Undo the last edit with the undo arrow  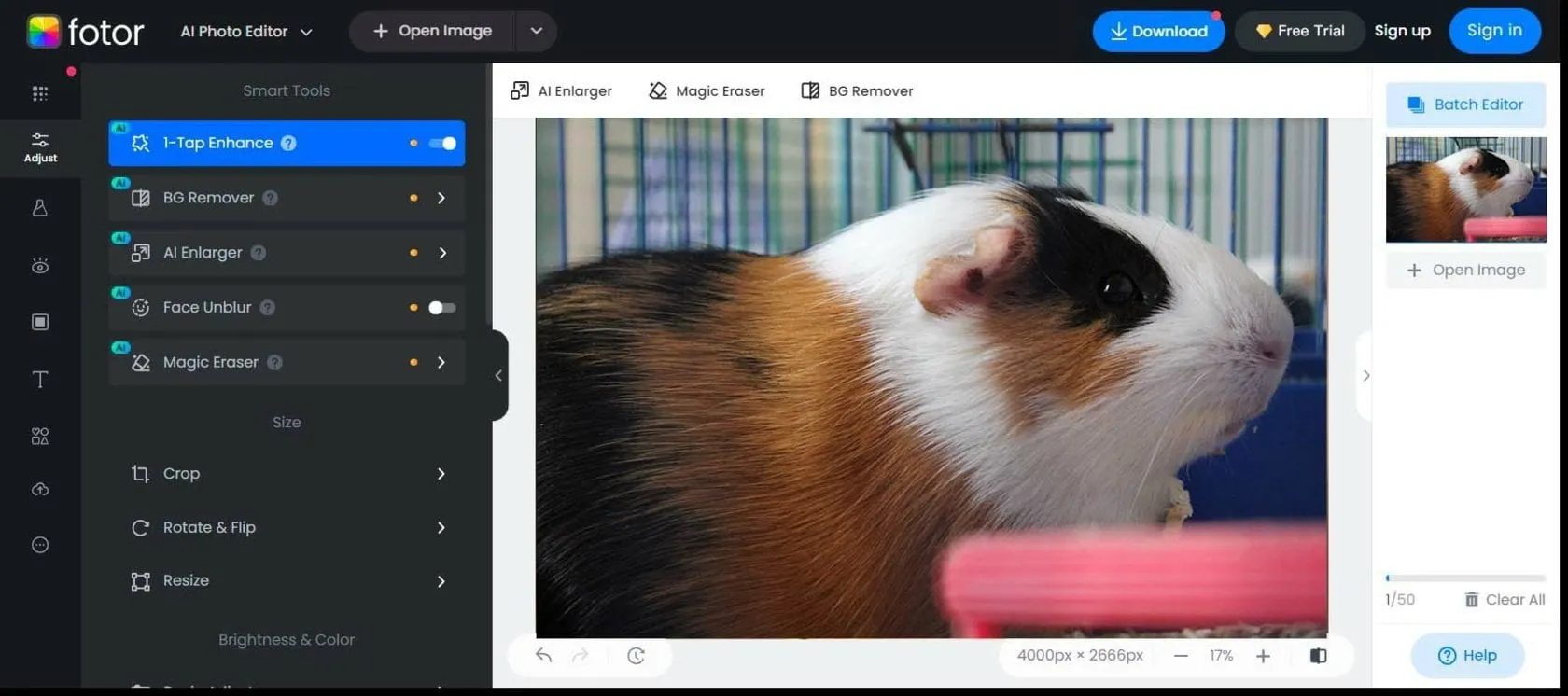click(x=543, y=656)
